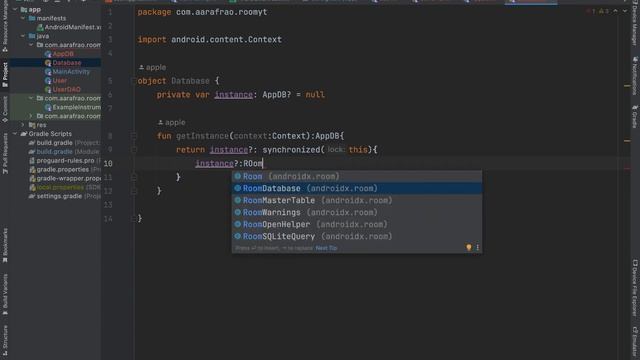Click the lightbulb icon in completion popup
The image size is (640, 360).
pyautogui.click(x=469, y=247)
